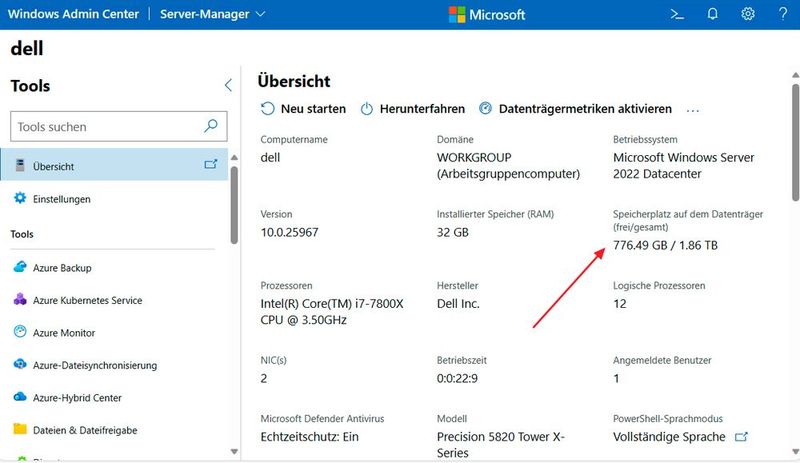Click the WORKGROUP domain value

click(474, 158)
